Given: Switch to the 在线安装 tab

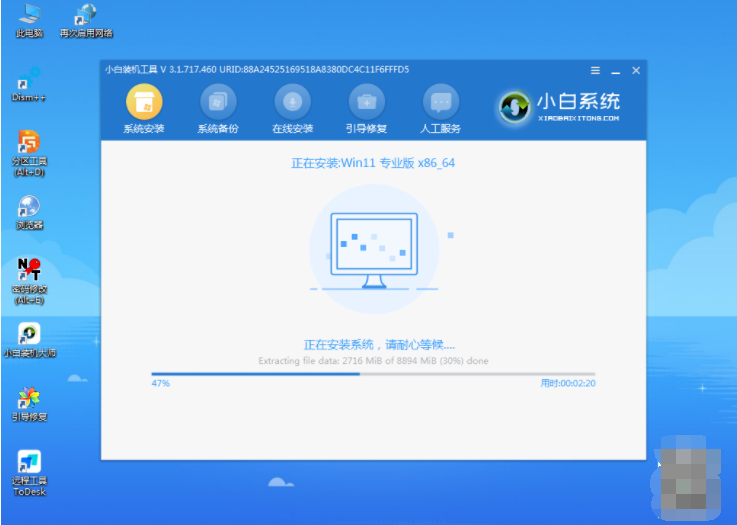Looking at the screenshot, I should [x=292, y=109].
